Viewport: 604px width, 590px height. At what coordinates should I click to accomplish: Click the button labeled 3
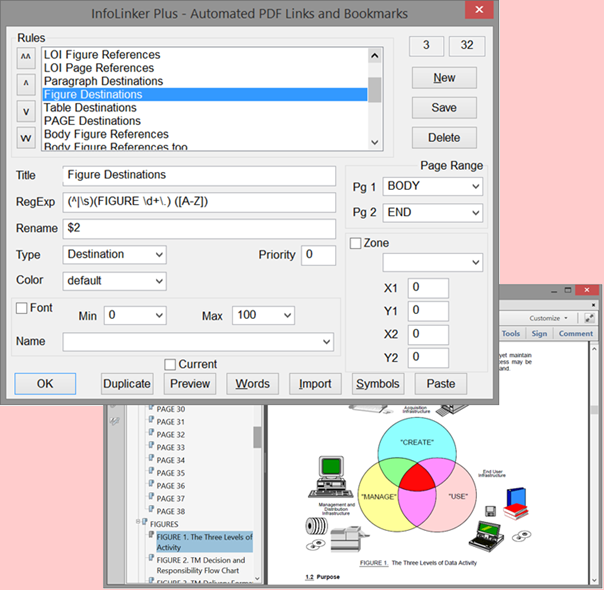(426, 46)
